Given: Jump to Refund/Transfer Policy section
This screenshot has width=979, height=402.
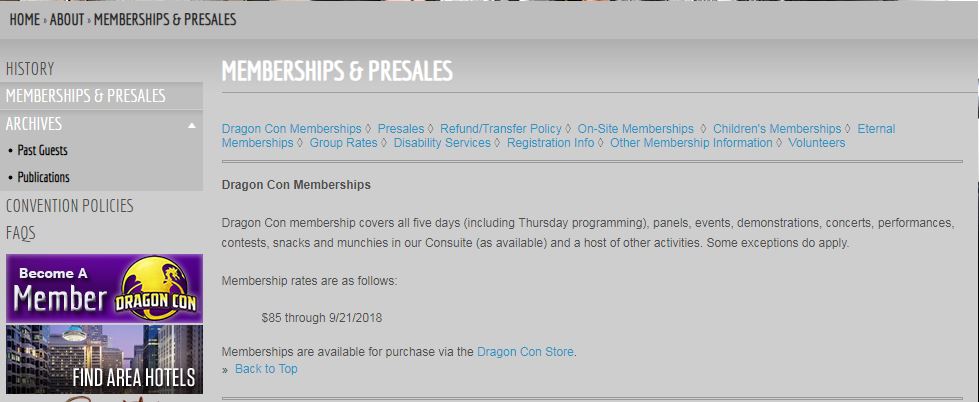Looking at the screenshot, I should point(501,129).
